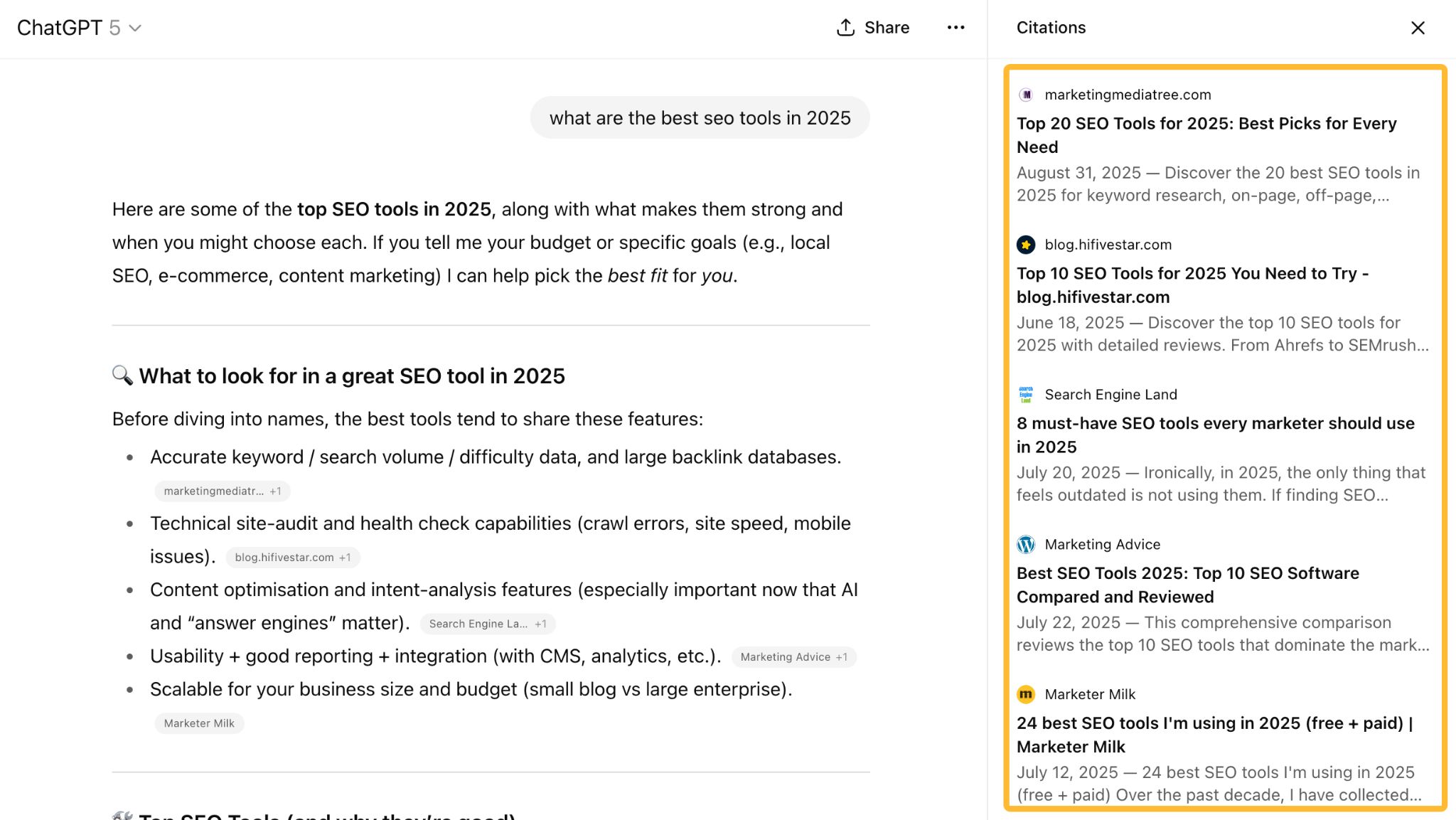Expand the marketingmediatr... +1 citation chip
The height and width of the screenshot is (820, 1456).
[222, 491]
